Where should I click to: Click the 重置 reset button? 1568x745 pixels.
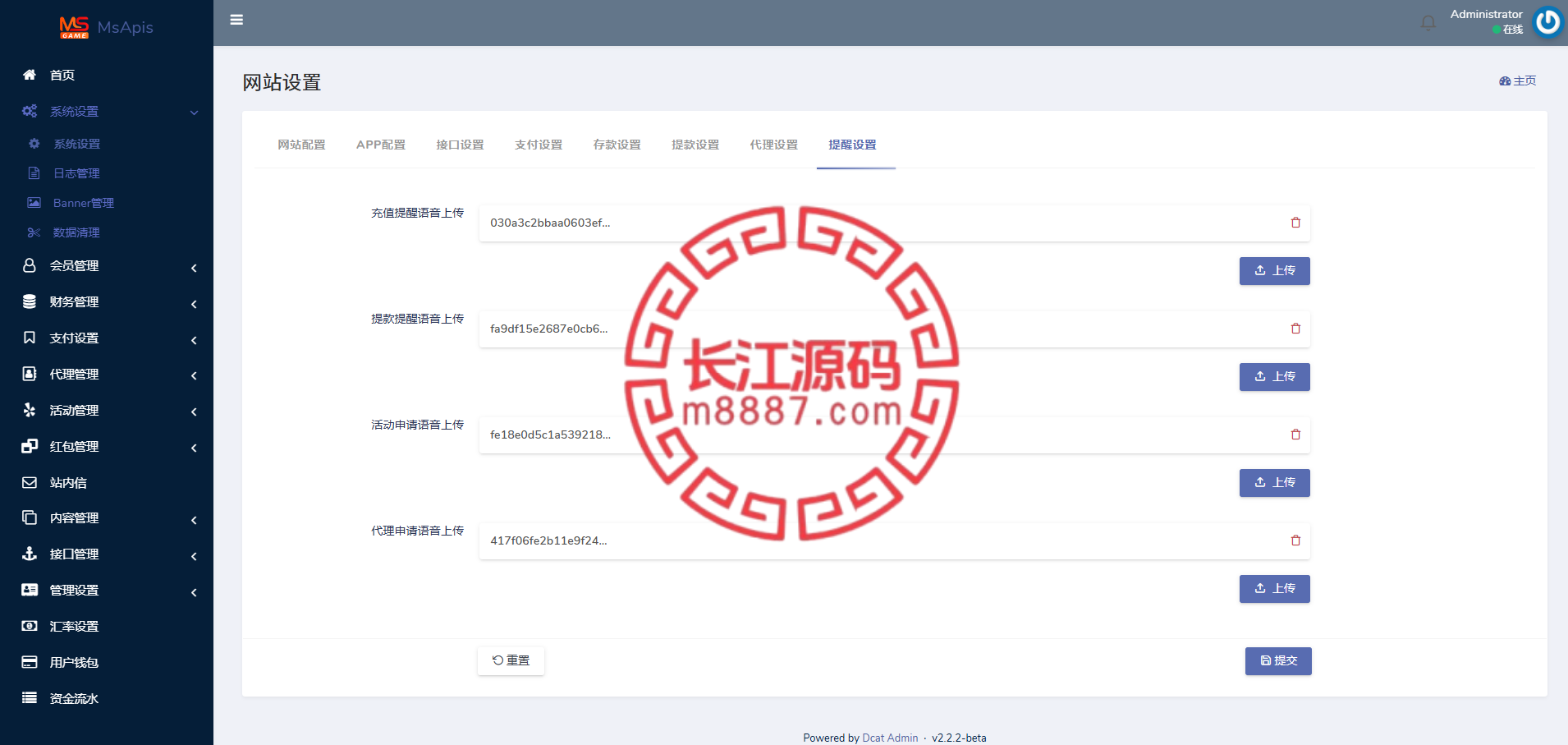point(511,660)
